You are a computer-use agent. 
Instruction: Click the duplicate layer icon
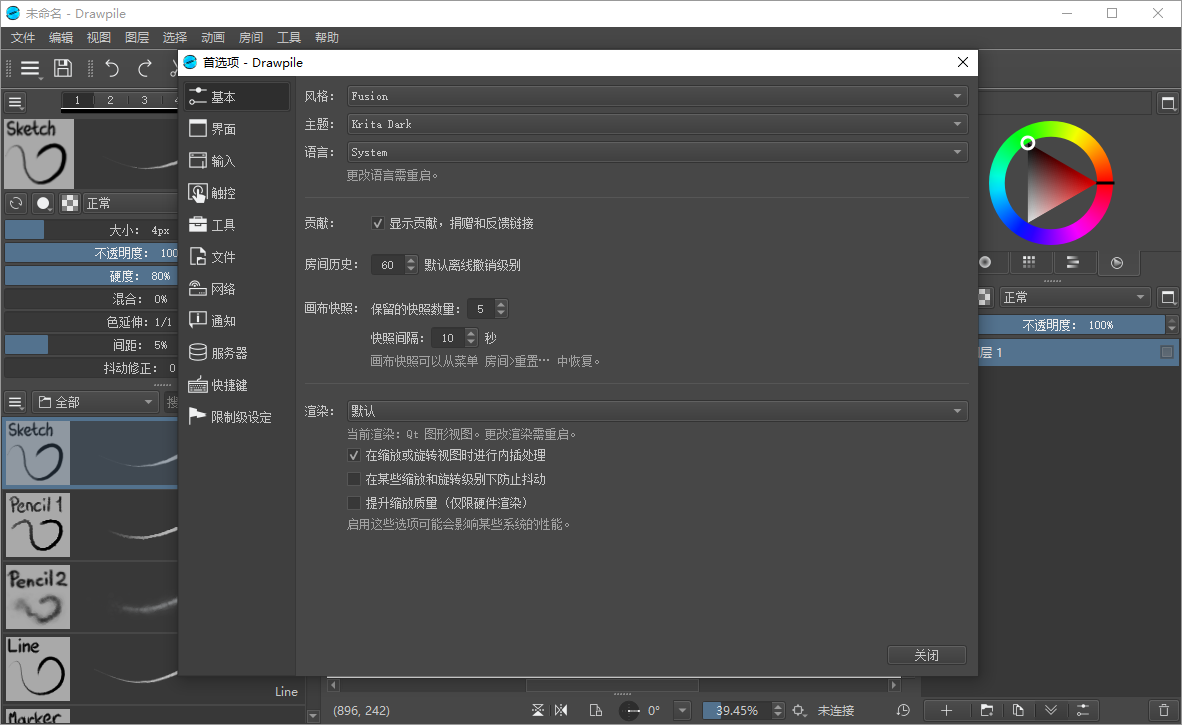point(1018,710)
